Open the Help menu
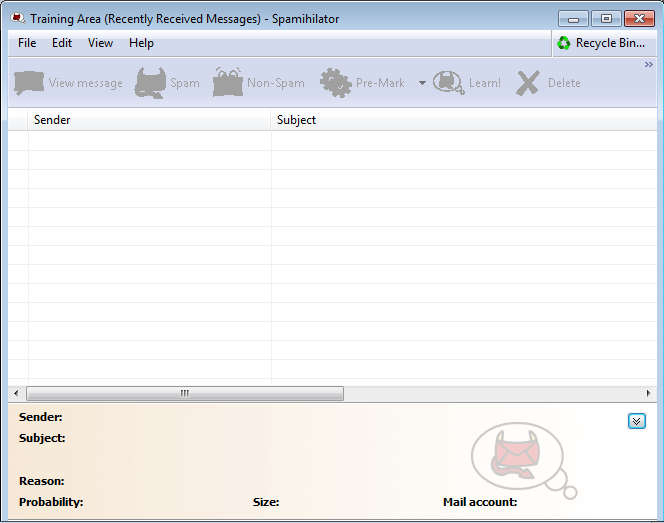 coord(141,43)
